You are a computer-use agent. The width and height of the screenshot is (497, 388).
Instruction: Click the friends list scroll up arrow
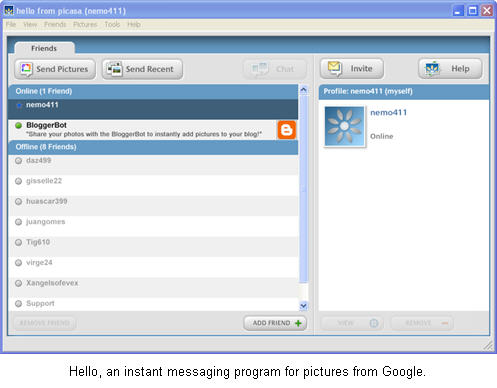[303, 89]
